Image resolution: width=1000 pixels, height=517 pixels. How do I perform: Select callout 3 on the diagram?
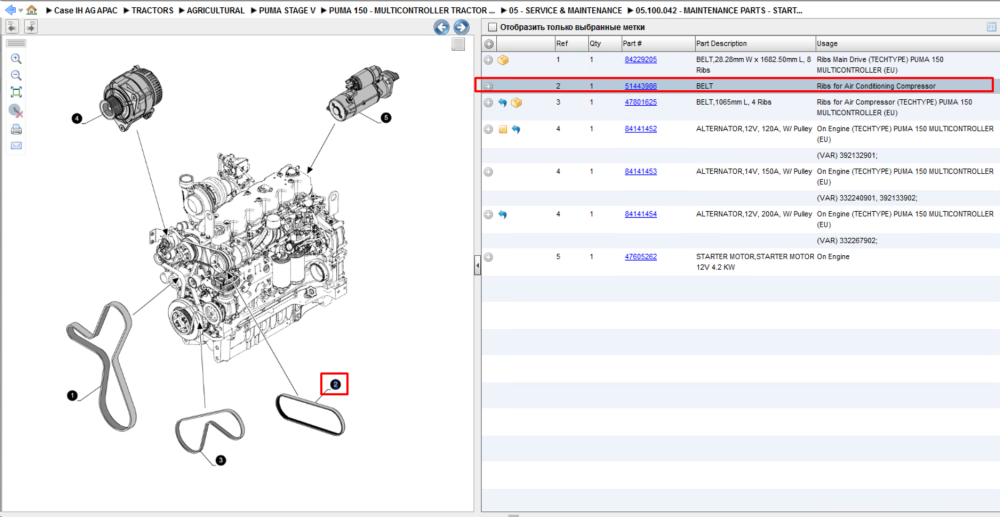click(x=220, y=460)
